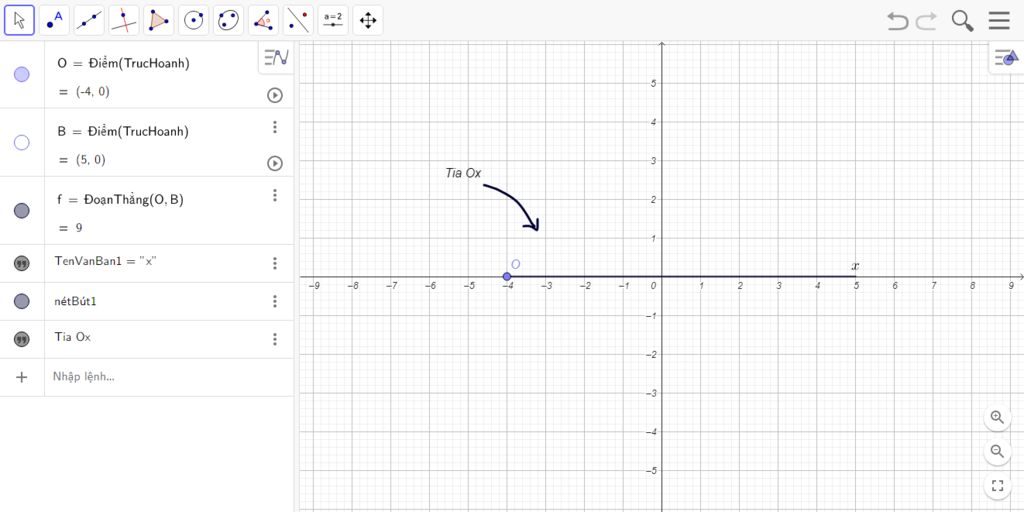This screenshot has height=512, width=1024.
Task: Select the Angle measurement tool
Action: (x=263, y=20)
